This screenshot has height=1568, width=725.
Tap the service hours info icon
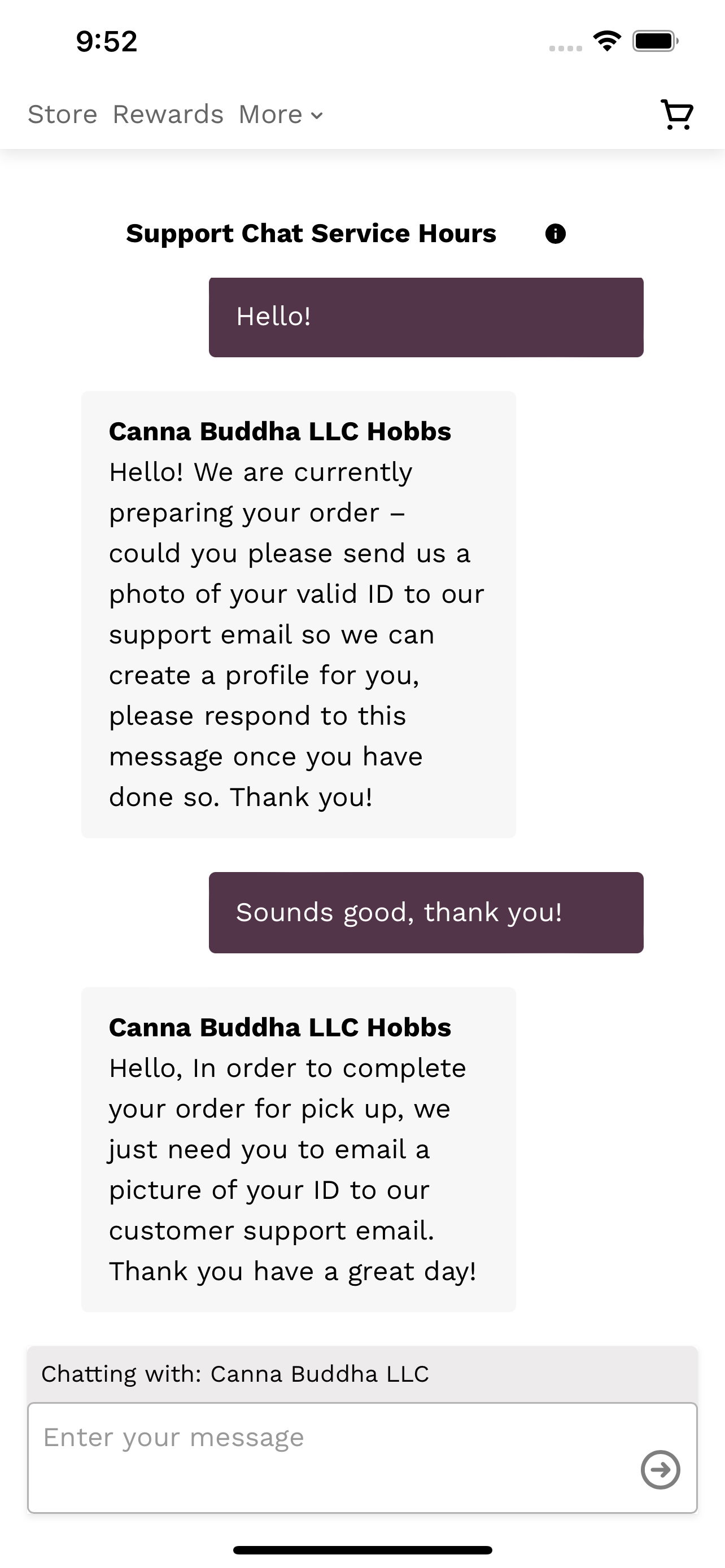click(555, 234)
